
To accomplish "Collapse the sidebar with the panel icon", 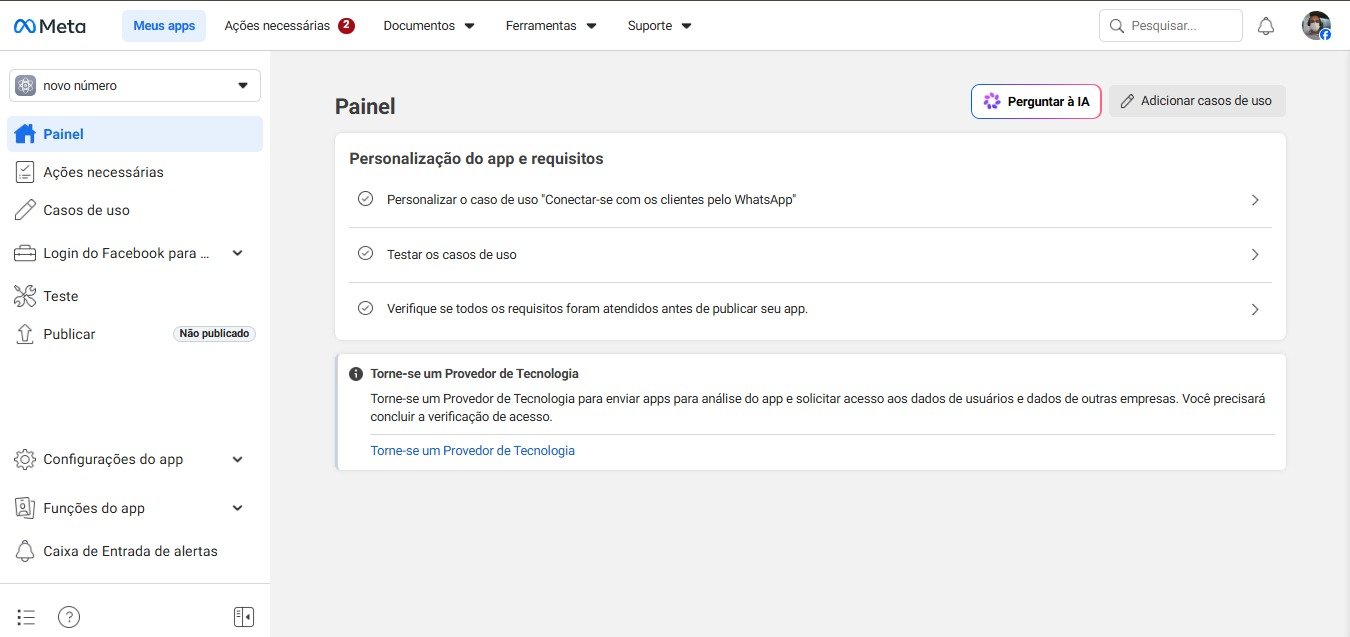I will 244,617.
